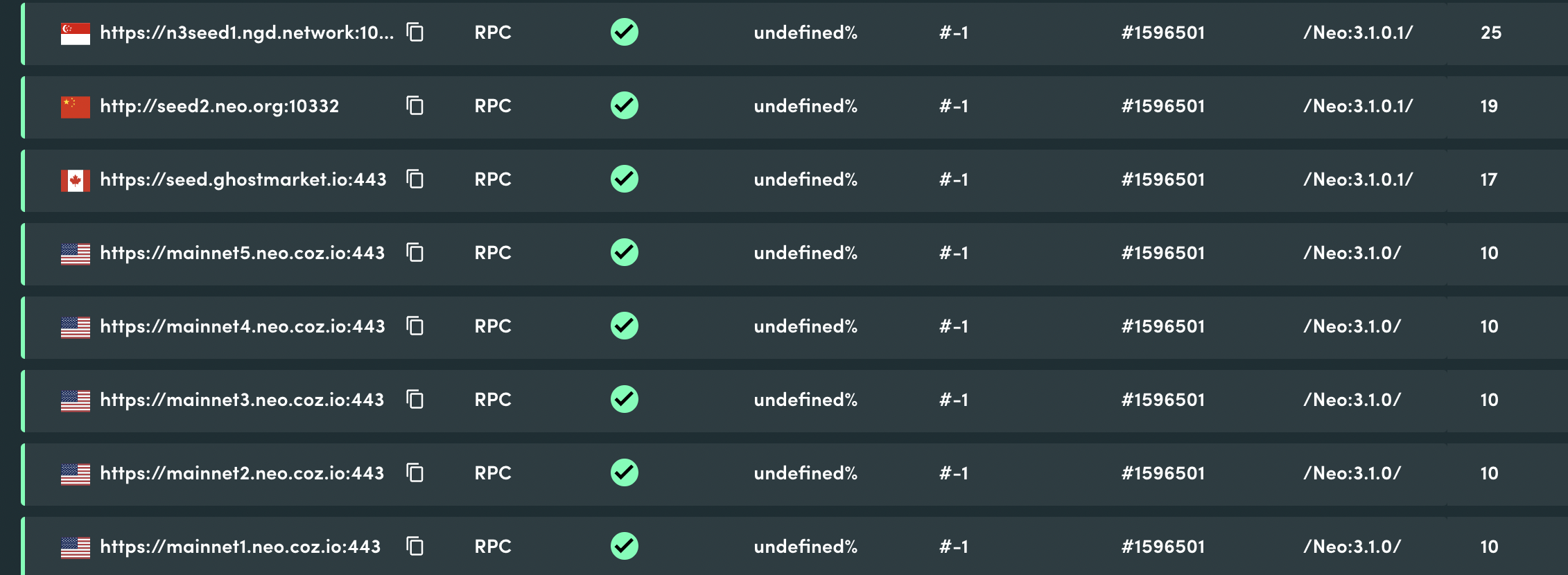Click the China flag icon
The image size is (1568, 575).
pyautogui.click(x=76, y=105)
